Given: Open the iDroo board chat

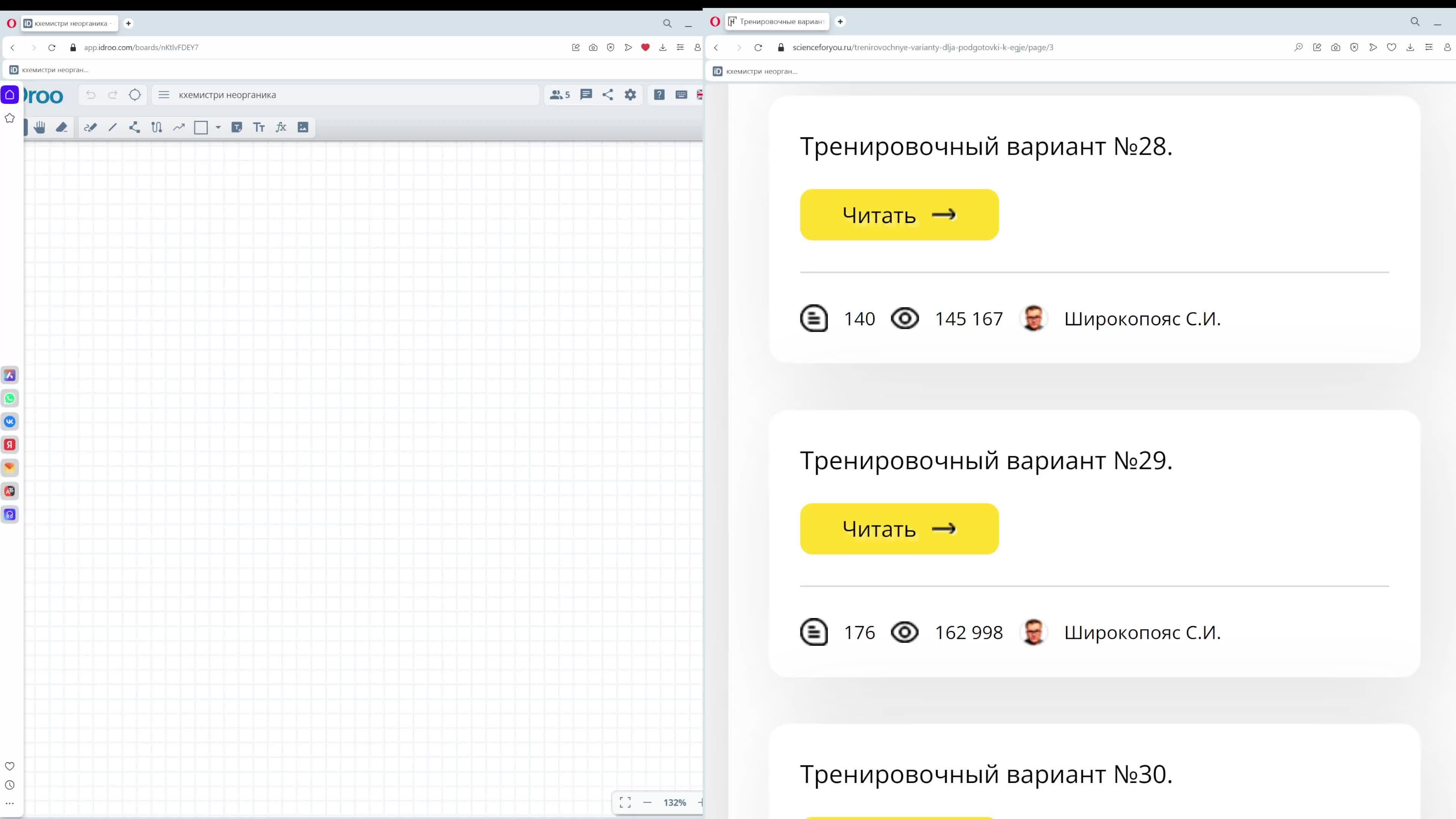Looking at the screenshot, I should point(586,94).
